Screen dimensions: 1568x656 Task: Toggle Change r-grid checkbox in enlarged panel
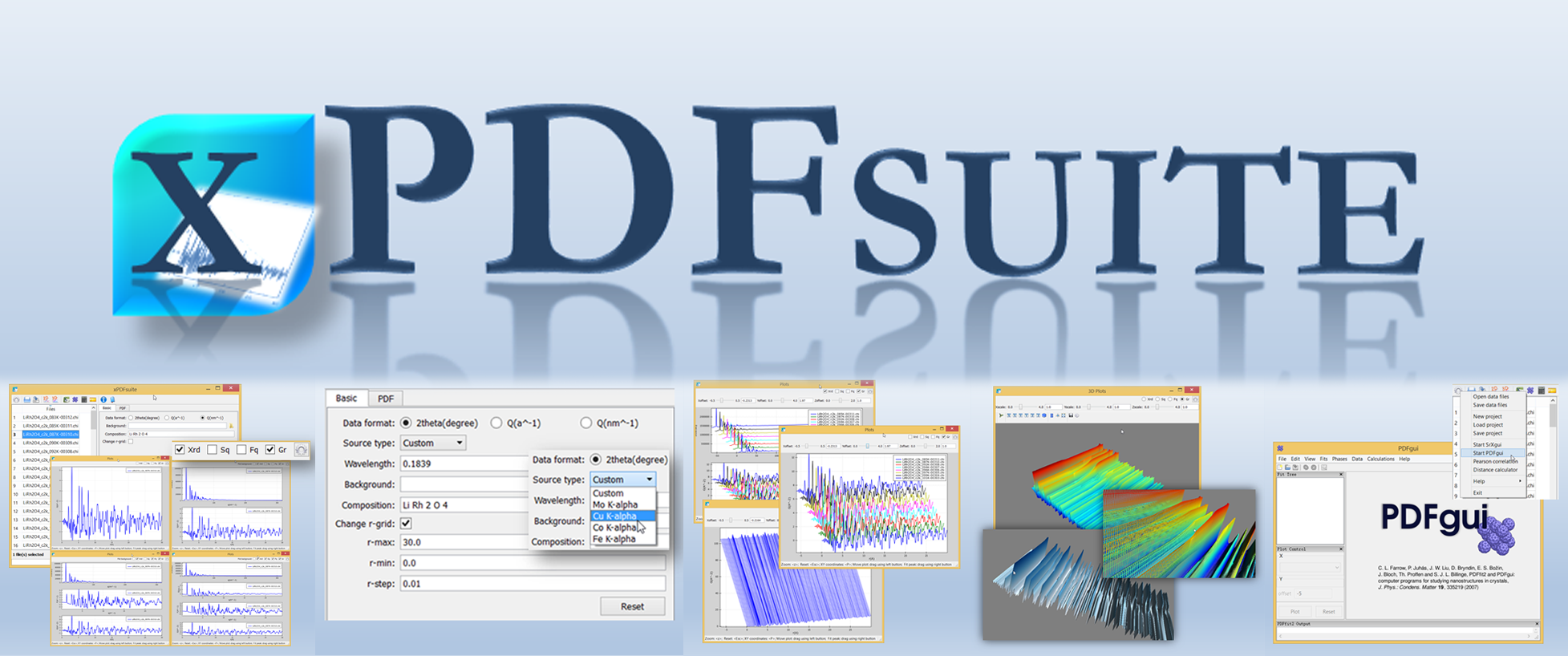coord(407,523)
